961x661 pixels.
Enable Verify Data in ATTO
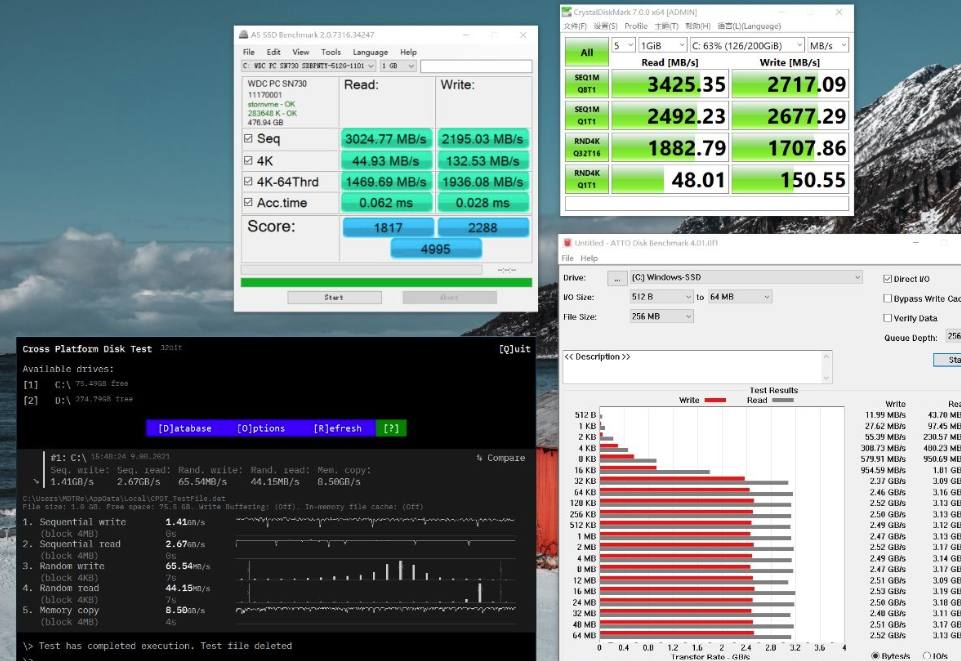[887, 318]
